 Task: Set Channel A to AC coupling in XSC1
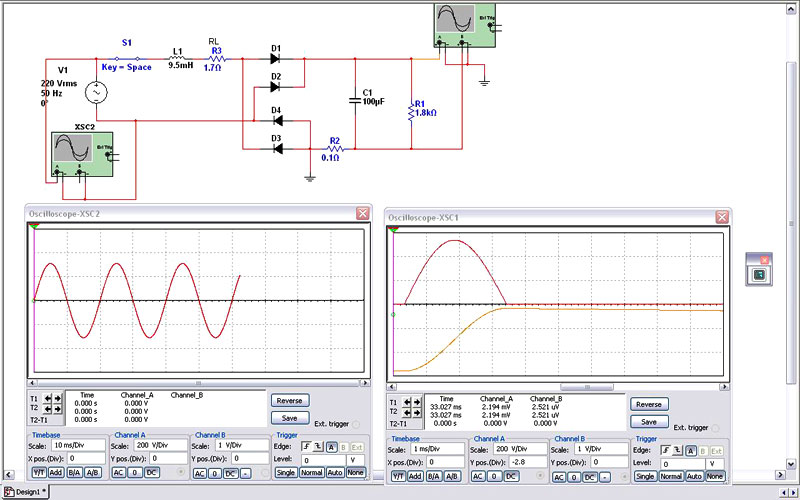(x=479, y=477)
